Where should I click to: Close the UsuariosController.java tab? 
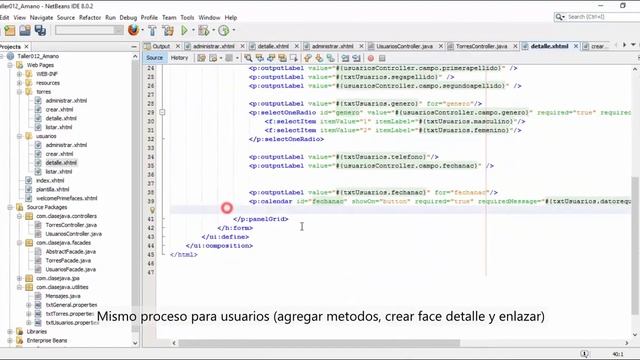(x=440, y=47)
